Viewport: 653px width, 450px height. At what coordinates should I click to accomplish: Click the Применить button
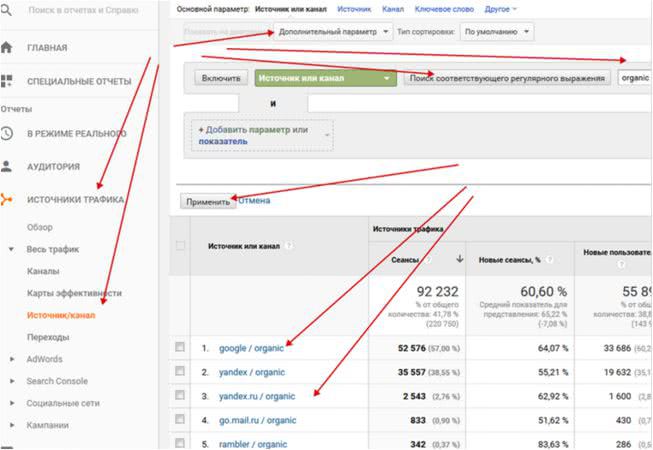[x=208, y=201]
